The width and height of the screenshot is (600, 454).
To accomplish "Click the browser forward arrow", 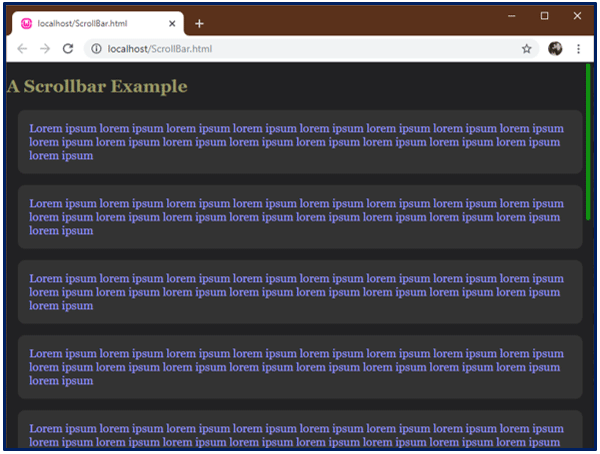I will 45,49.
